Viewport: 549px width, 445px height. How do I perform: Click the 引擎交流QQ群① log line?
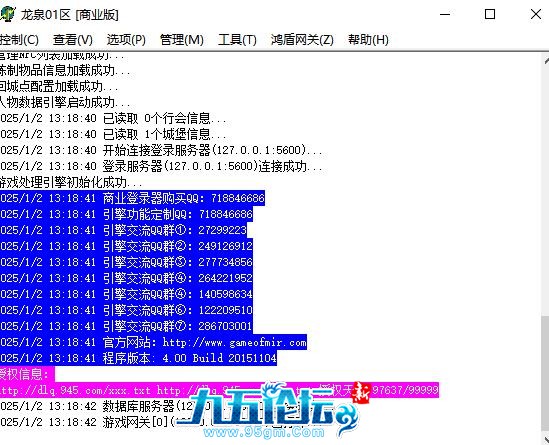pos(123,230)
